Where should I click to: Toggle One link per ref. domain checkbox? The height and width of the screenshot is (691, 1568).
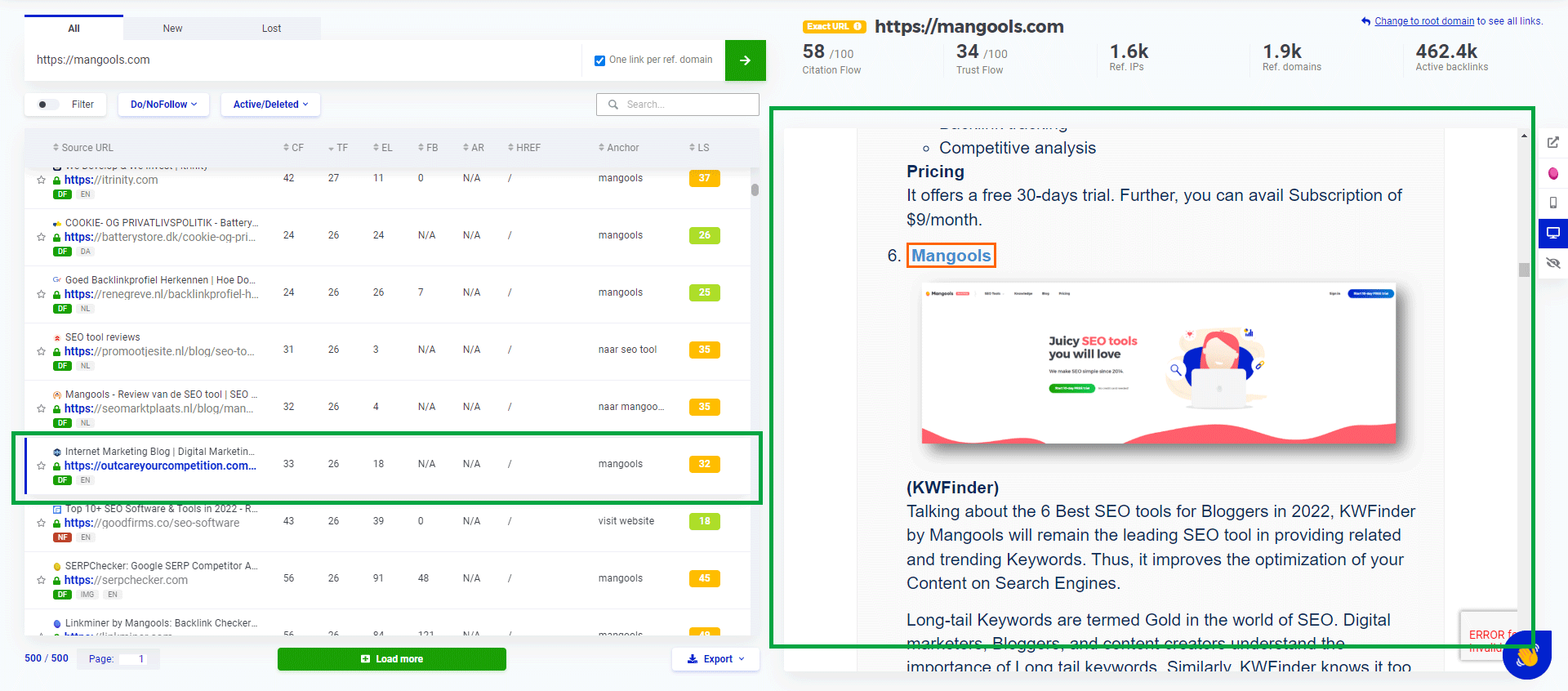pyautogui.click(x=599, y=60)
